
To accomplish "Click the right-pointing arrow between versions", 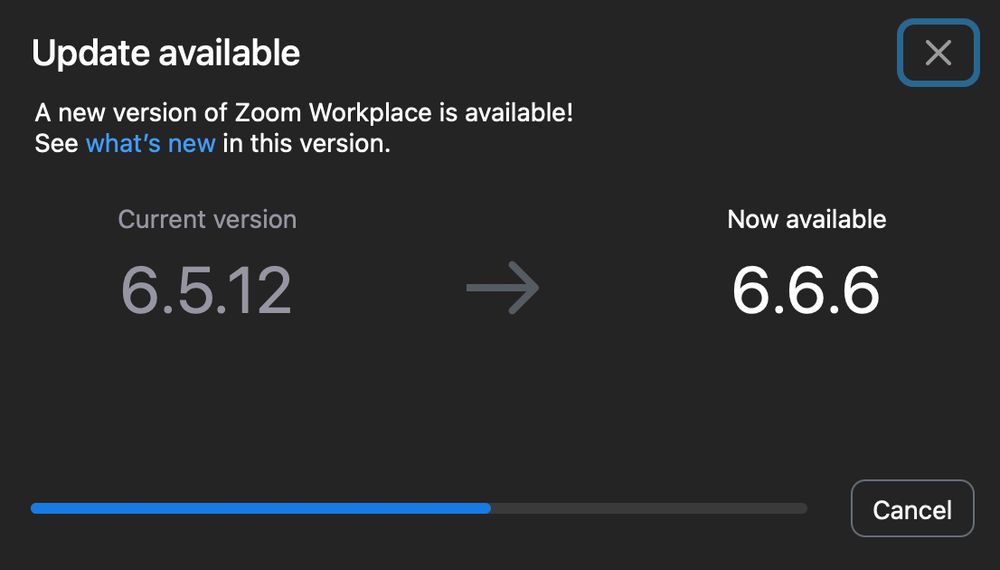I will [x=503, y=289].
